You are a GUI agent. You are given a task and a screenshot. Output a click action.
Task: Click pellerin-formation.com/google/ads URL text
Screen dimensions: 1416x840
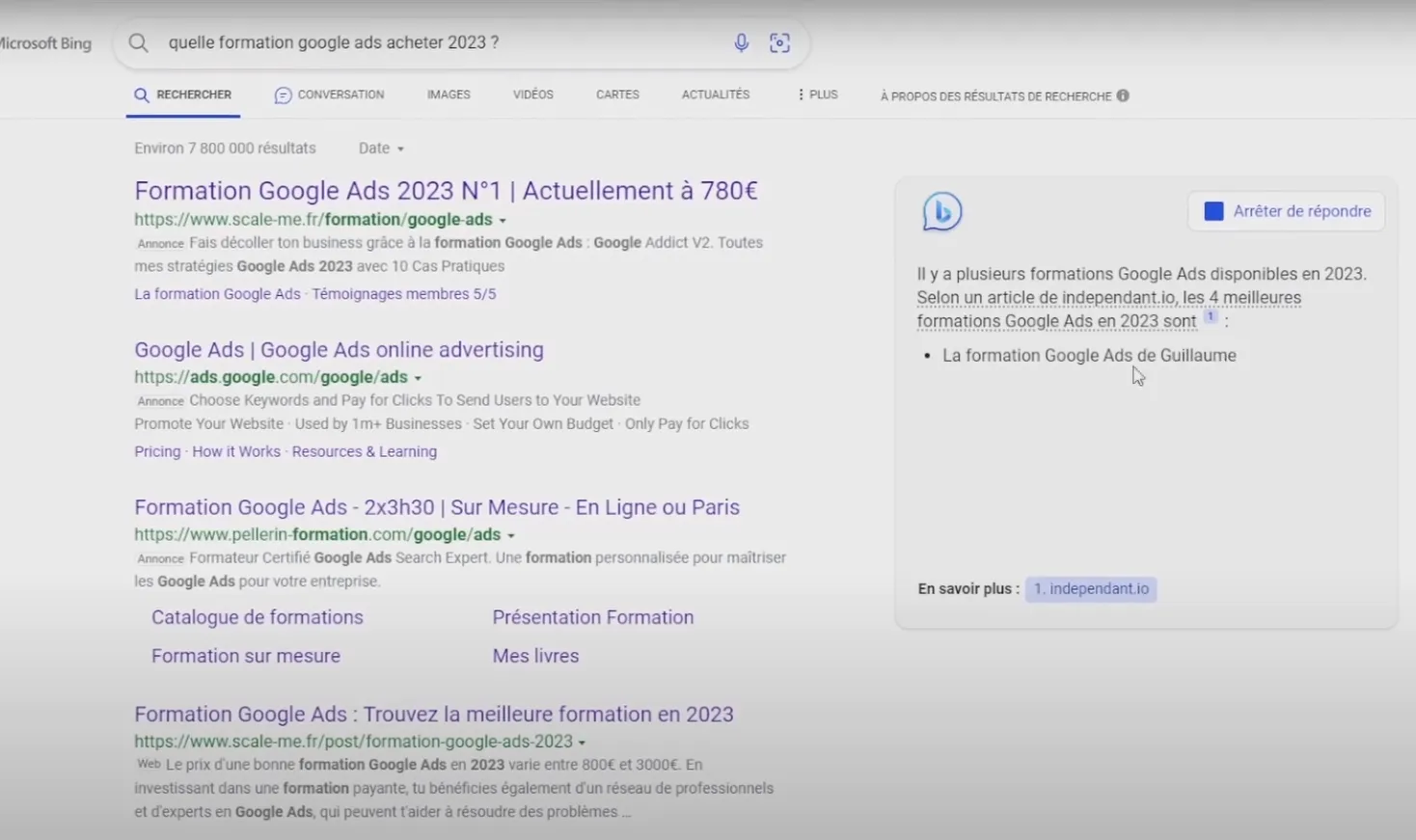[317, 534]
